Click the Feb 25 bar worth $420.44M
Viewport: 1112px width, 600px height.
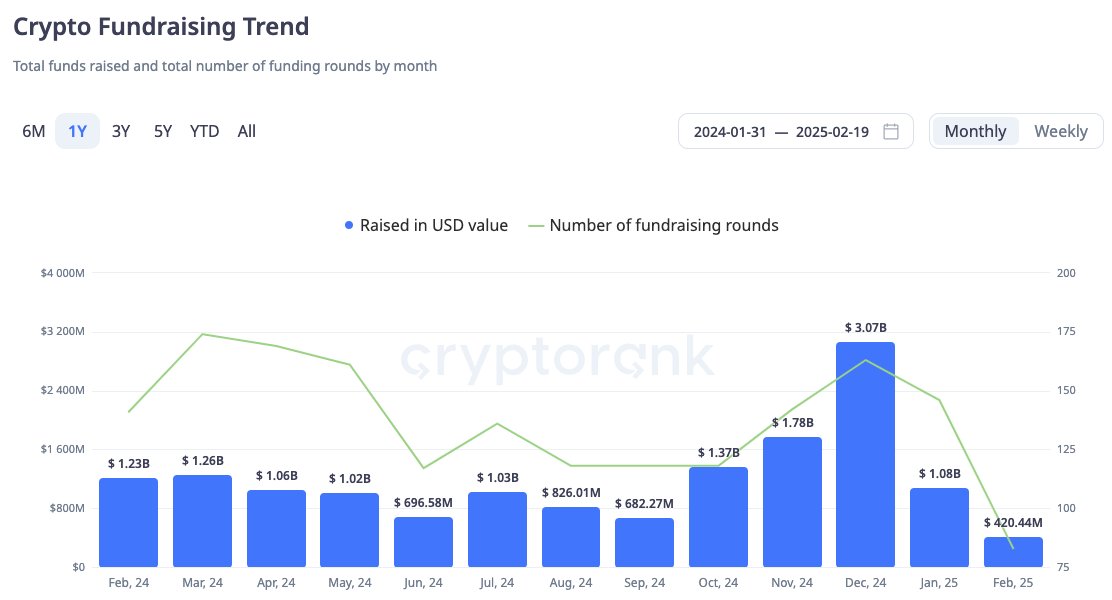pyautogui.click(x=1013, y=550)
